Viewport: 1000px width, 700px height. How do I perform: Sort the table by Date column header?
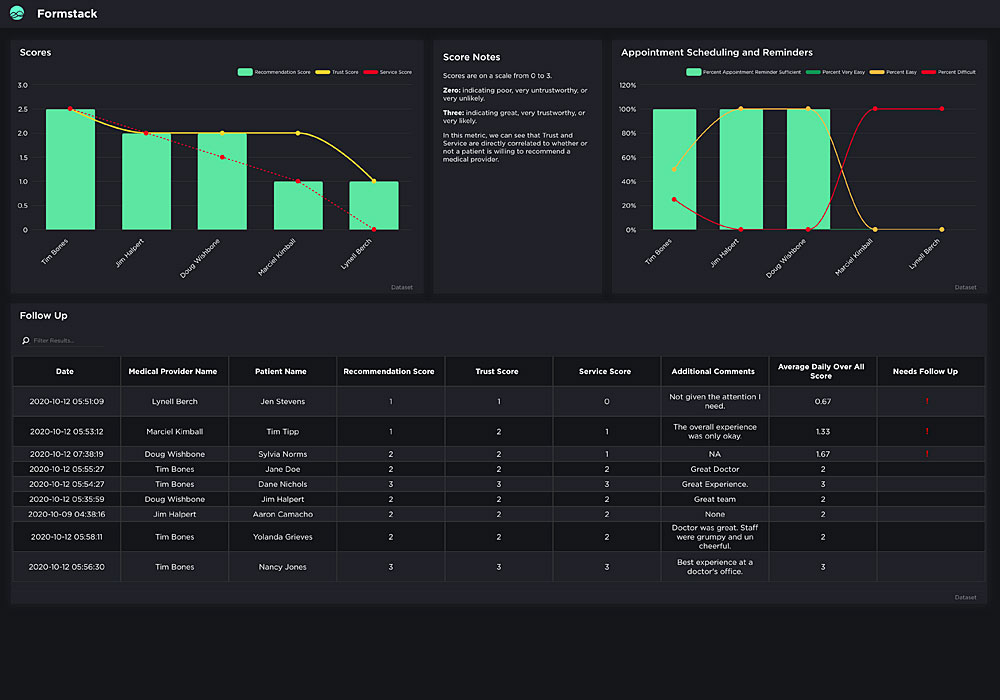pos(65,371)
